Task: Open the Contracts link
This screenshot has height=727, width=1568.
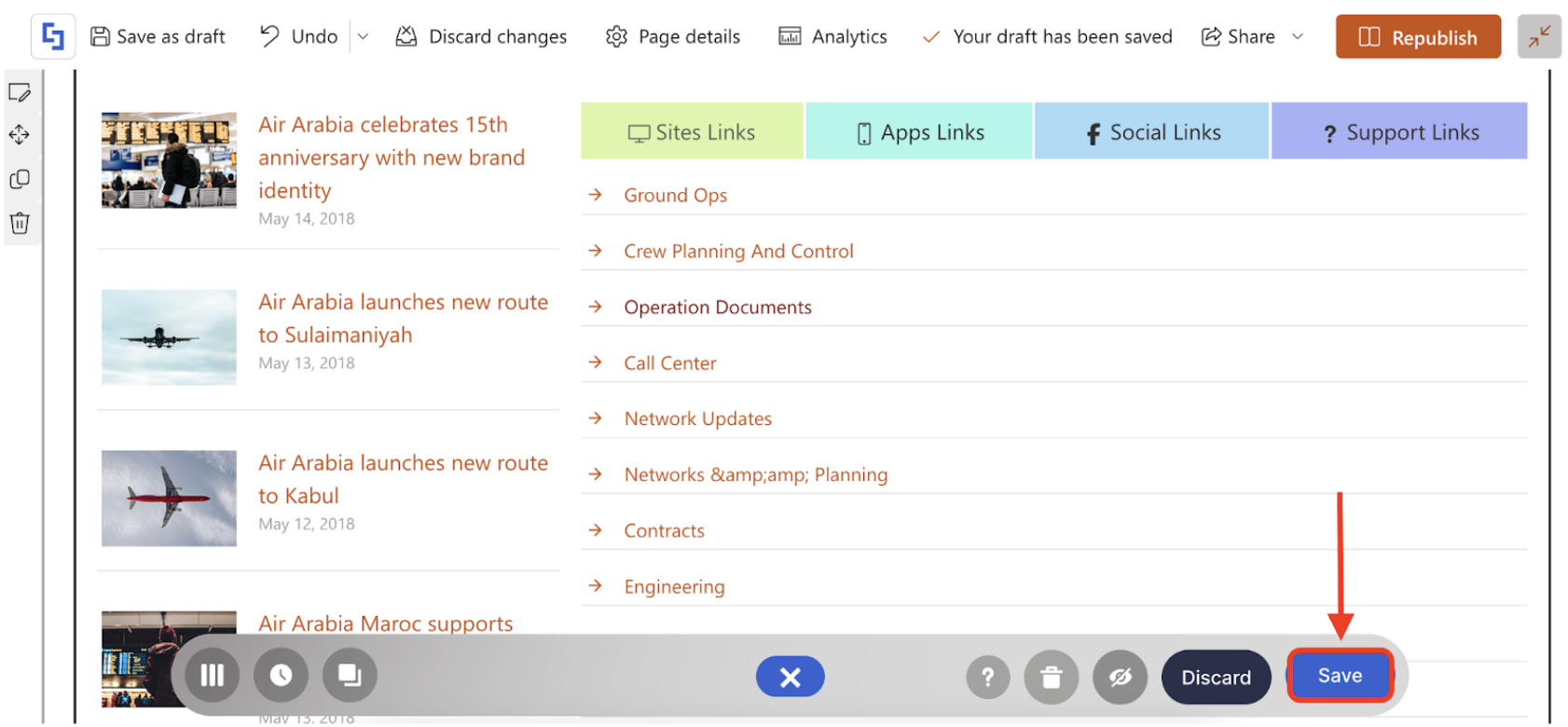Action: pos(665,530)
